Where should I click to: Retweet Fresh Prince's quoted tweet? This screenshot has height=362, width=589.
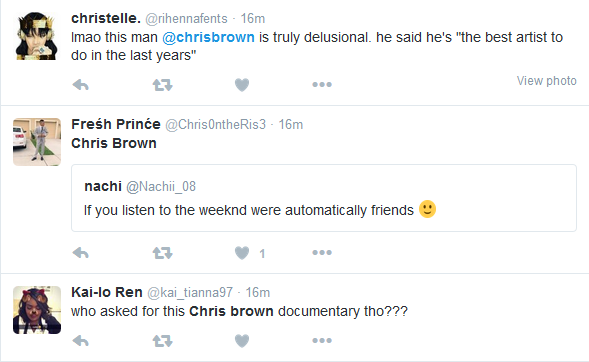coord(162,253)
